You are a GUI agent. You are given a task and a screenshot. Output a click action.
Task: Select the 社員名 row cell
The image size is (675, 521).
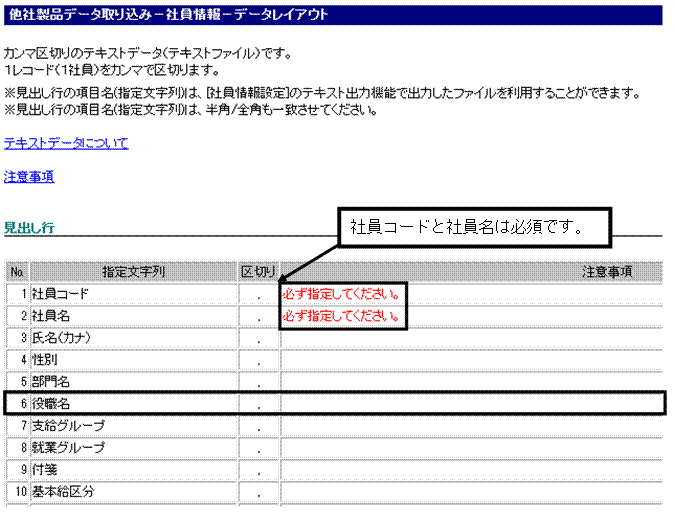(x=134, y=316)
